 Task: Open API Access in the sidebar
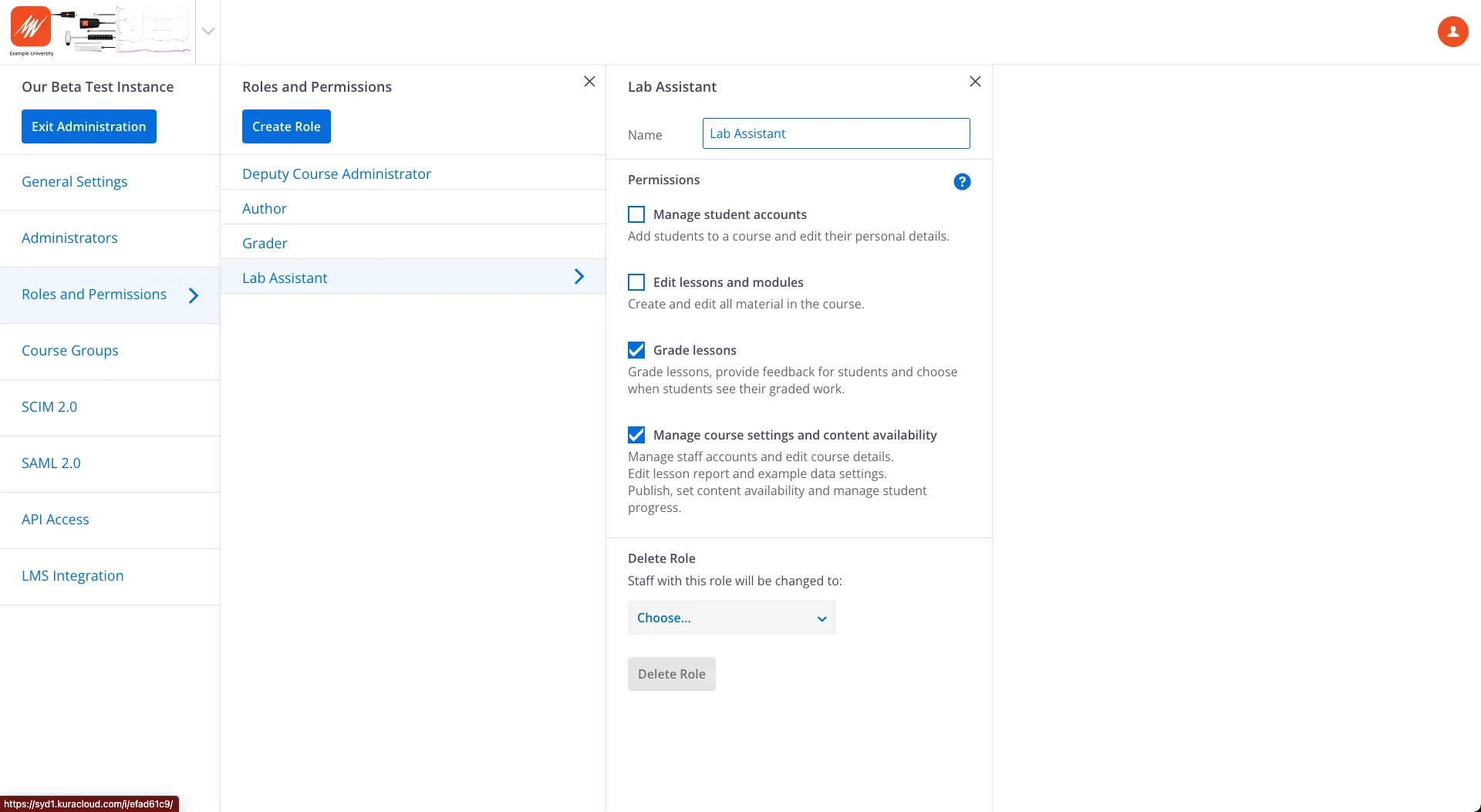pos(110,520)
